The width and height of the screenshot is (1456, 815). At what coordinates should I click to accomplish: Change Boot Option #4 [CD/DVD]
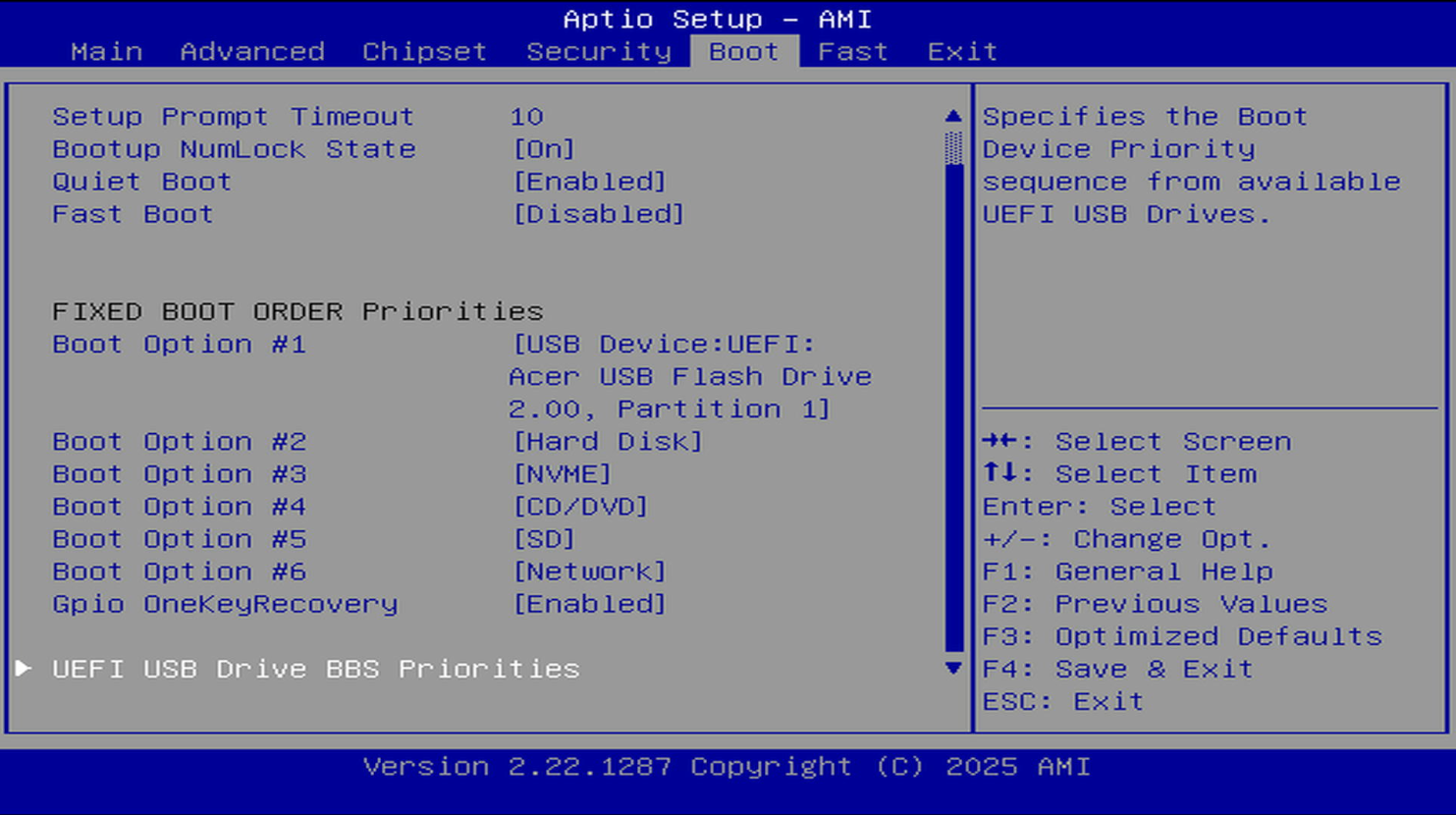[580, 507]
